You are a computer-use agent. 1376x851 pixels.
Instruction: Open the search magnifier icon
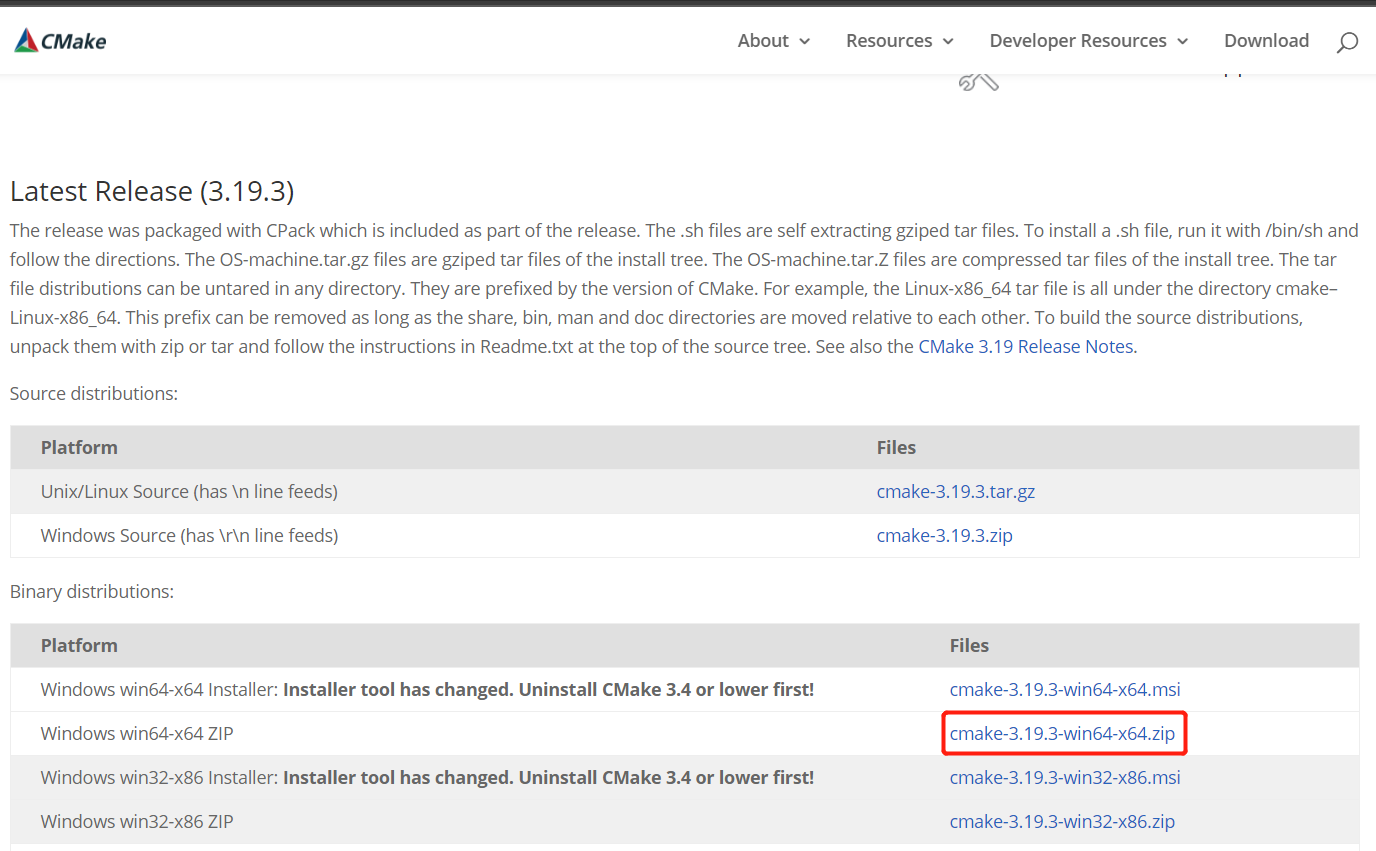pyautogui.click(x=1347, y=42)
